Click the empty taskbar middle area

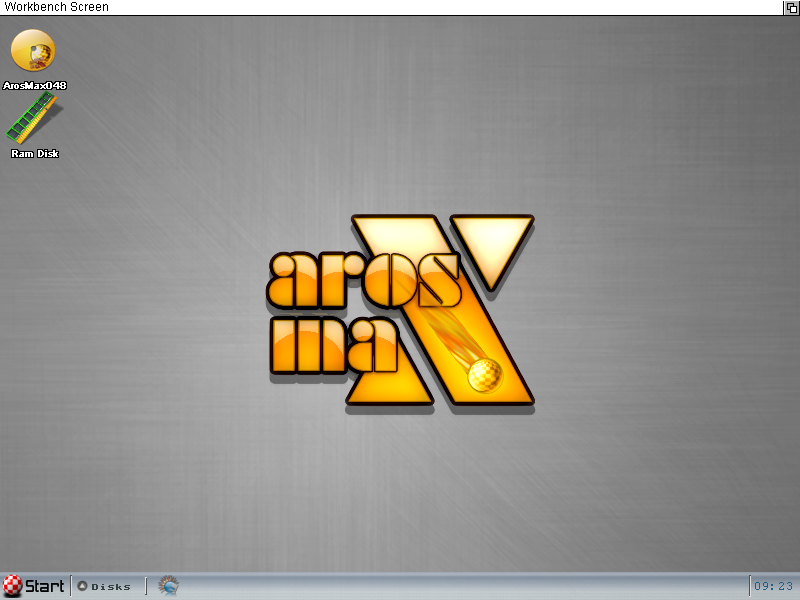(x=459, y=586)
